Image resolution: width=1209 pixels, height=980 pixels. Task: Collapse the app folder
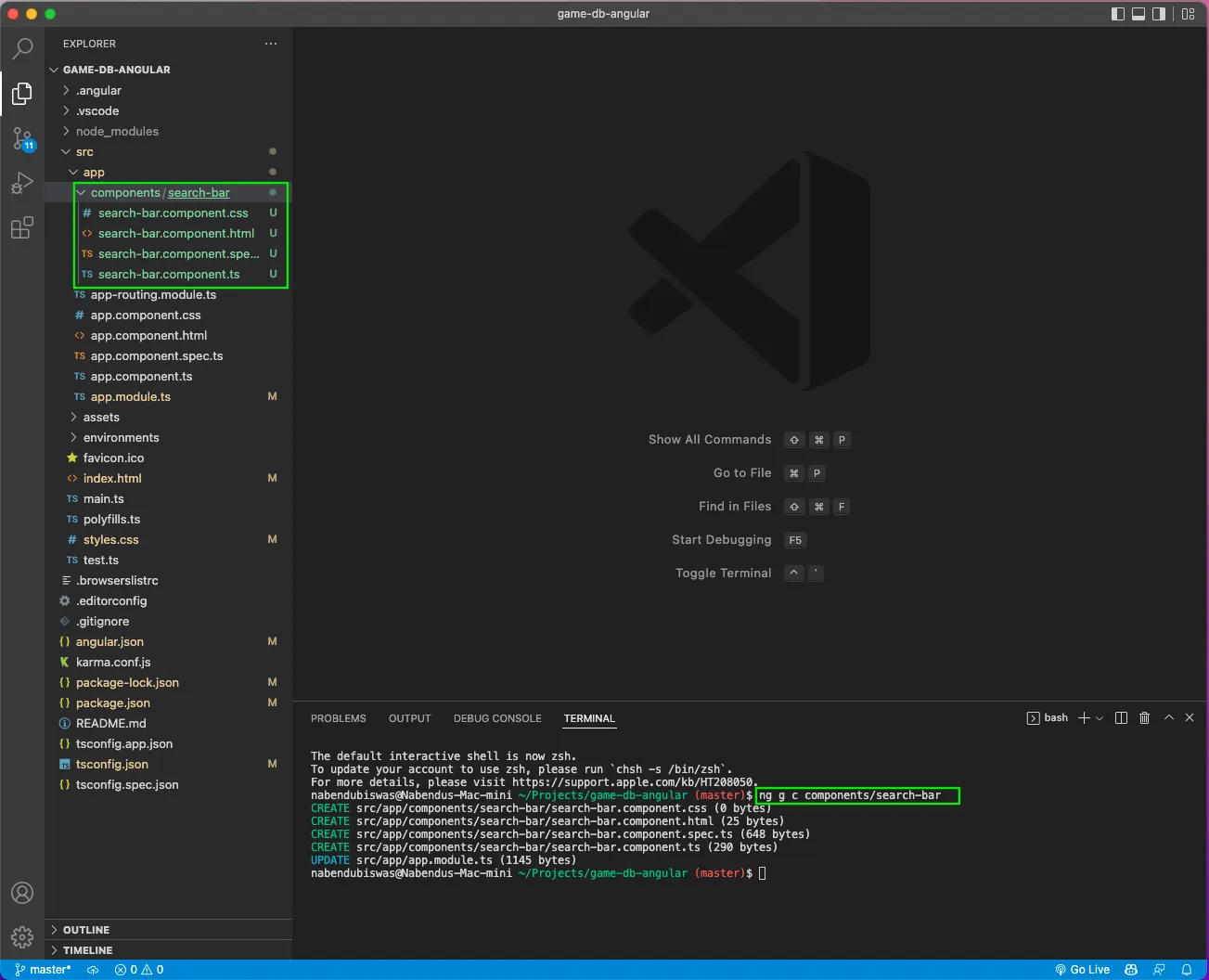click(168, 172)
